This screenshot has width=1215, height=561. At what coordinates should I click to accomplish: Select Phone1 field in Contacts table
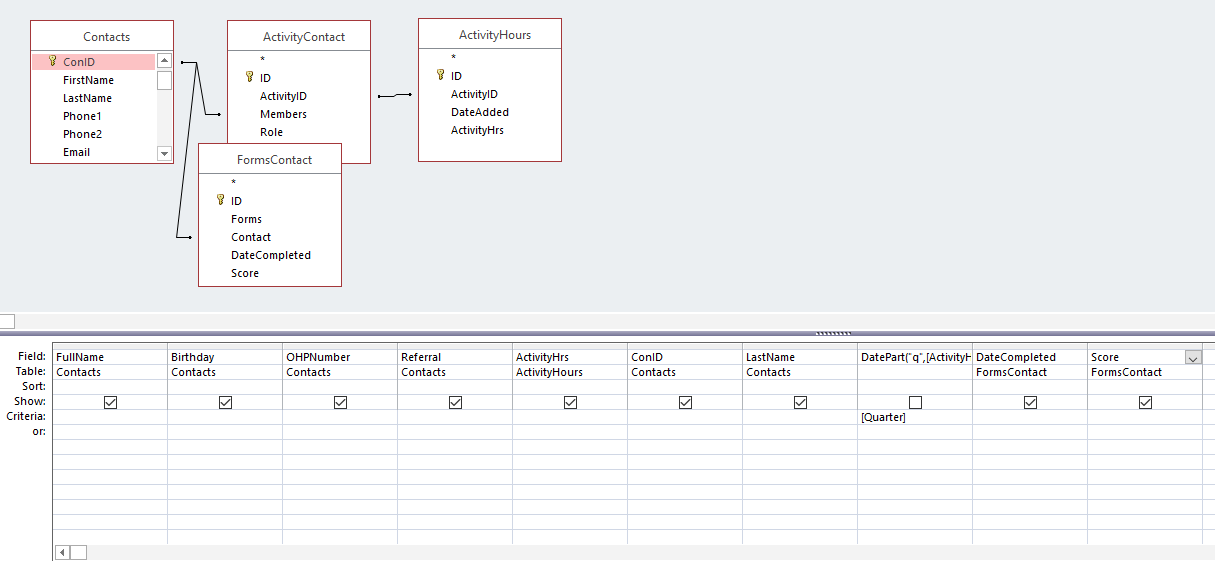click(x=82, y=116)
